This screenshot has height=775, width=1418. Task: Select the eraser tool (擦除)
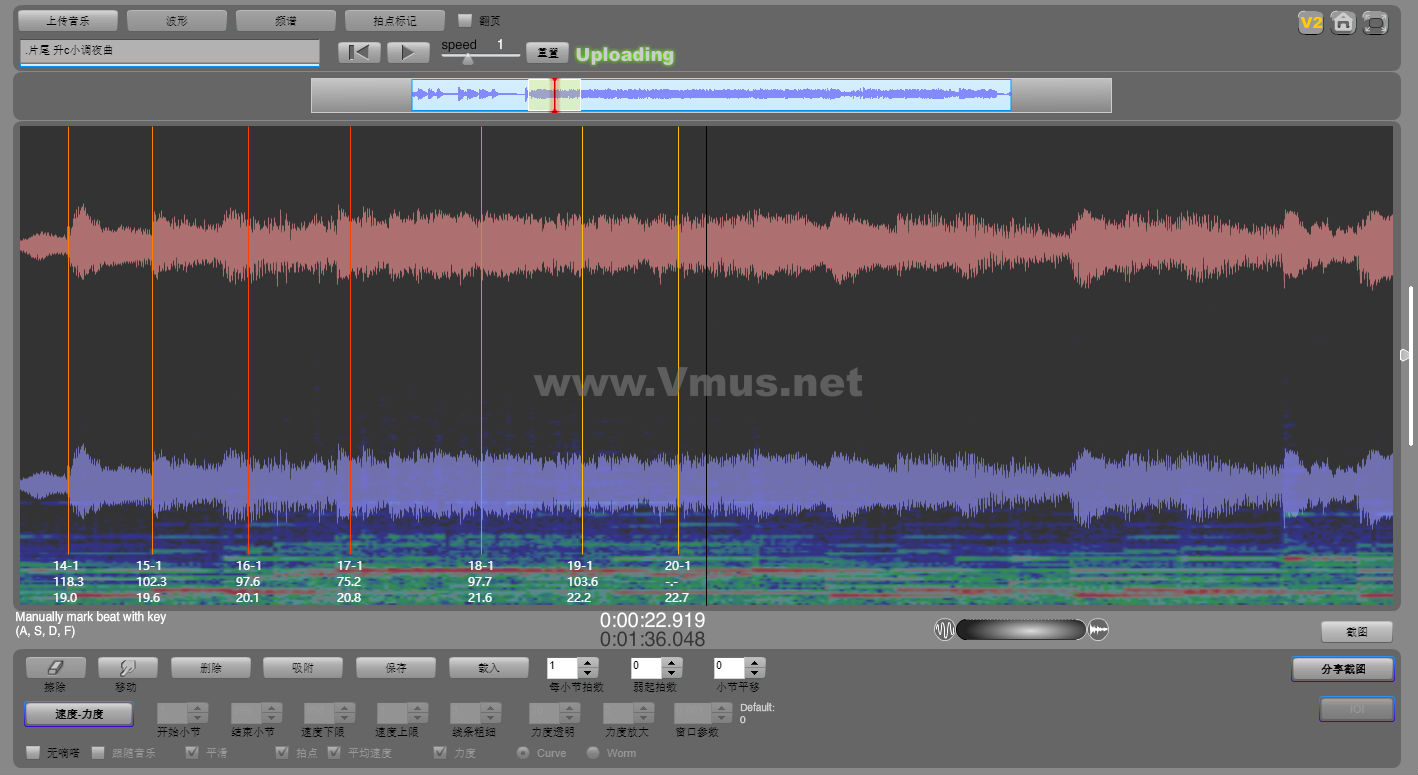tap(56, 667)
